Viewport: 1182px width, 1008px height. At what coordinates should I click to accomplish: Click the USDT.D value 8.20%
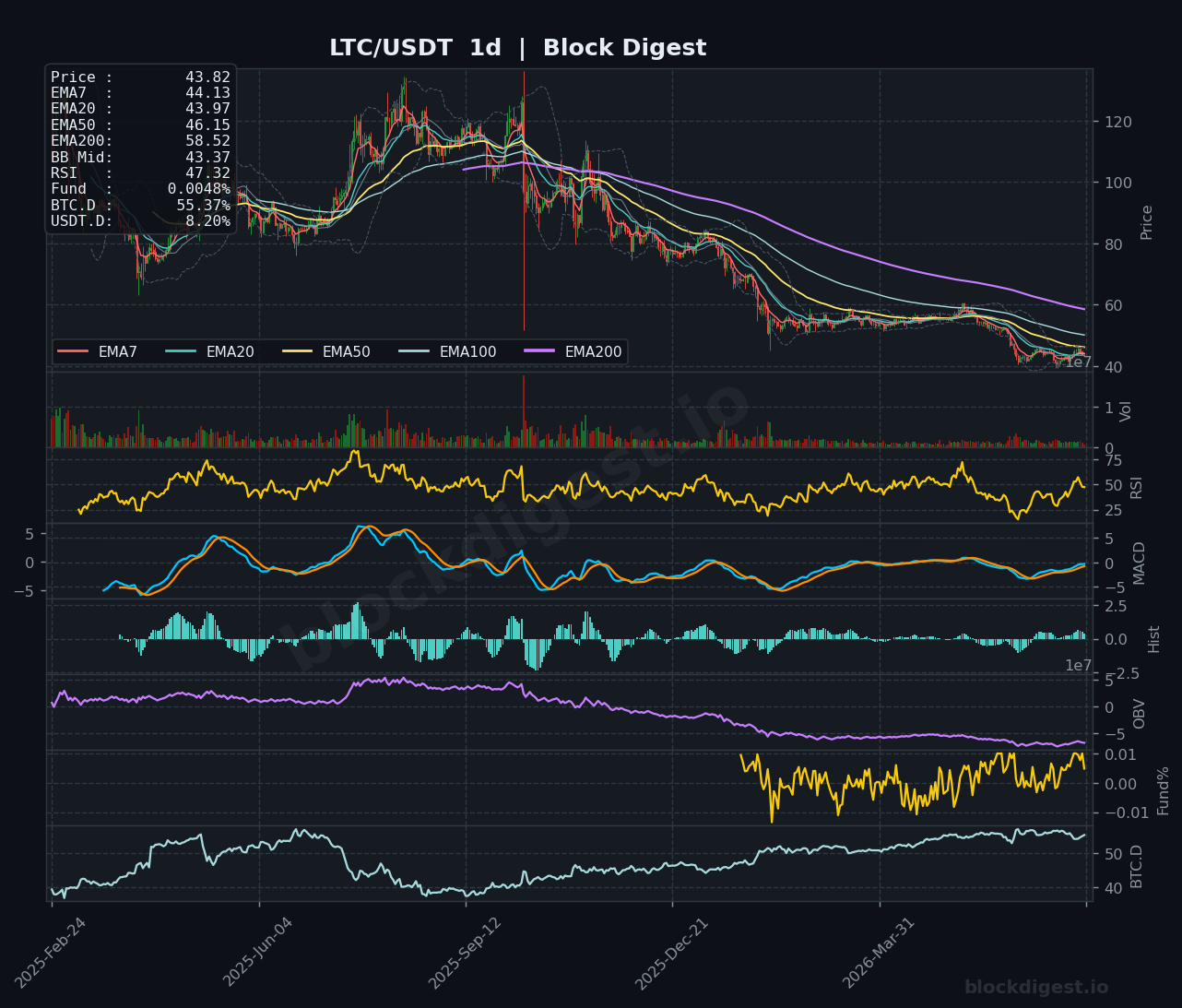pyautogui.click(x=207, y=221)
